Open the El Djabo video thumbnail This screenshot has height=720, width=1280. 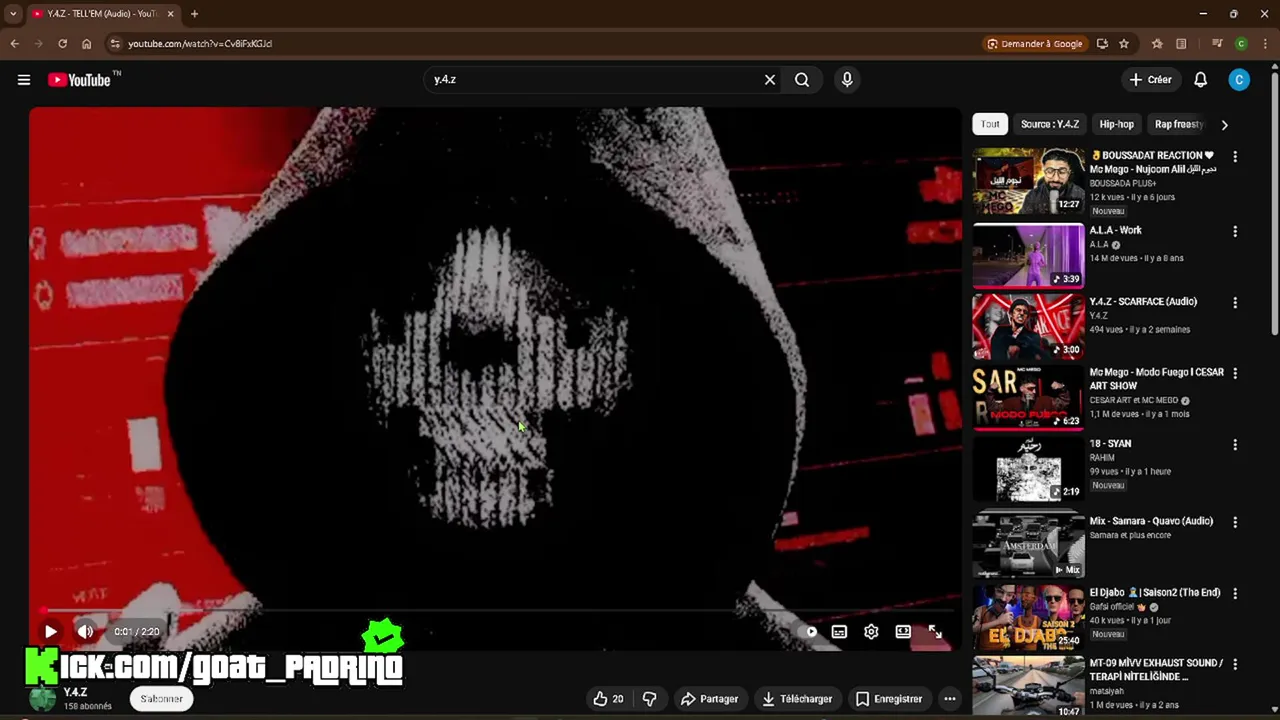coord(1028,617)
